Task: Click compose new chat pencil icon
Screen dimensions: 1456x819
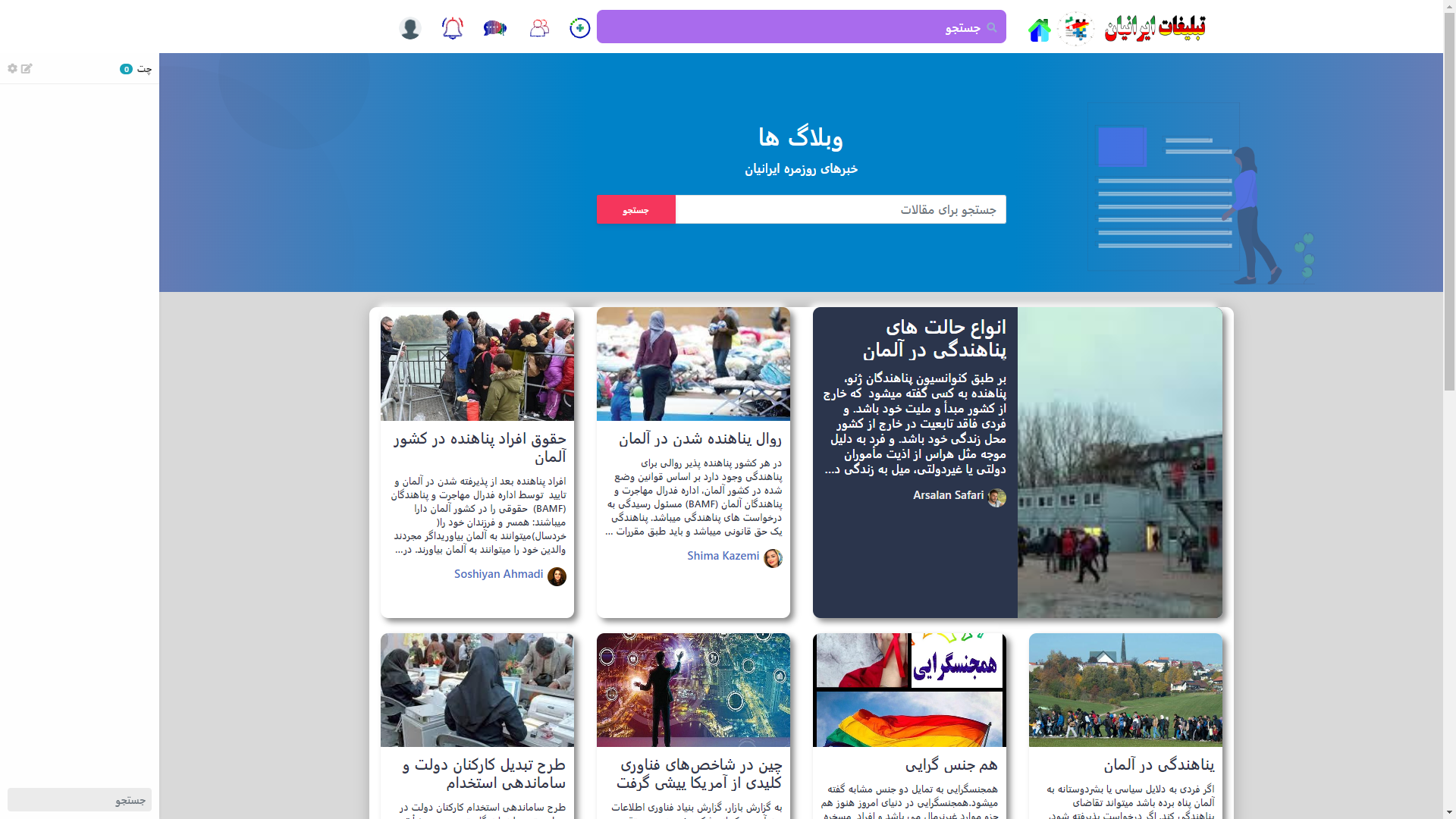Action: 27,68
